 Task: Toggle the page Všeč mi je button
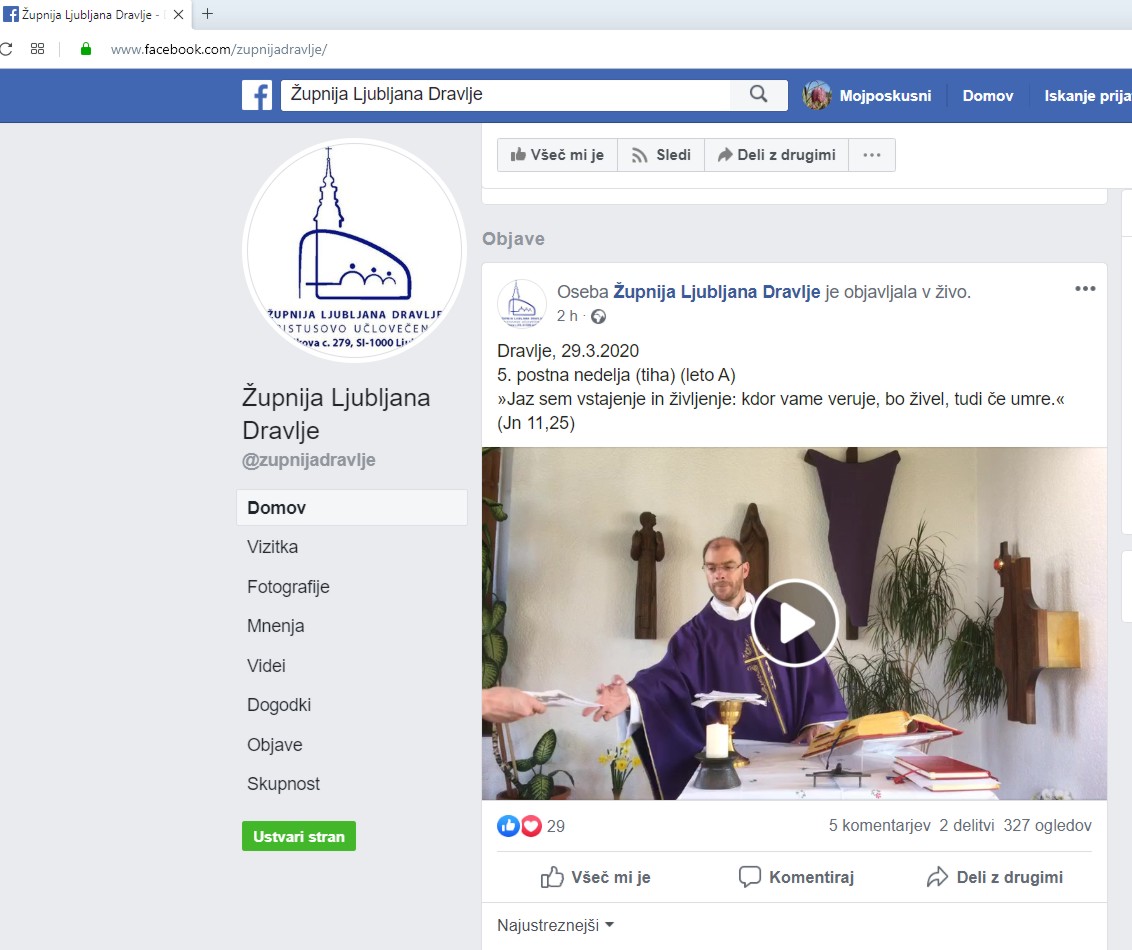557,155
